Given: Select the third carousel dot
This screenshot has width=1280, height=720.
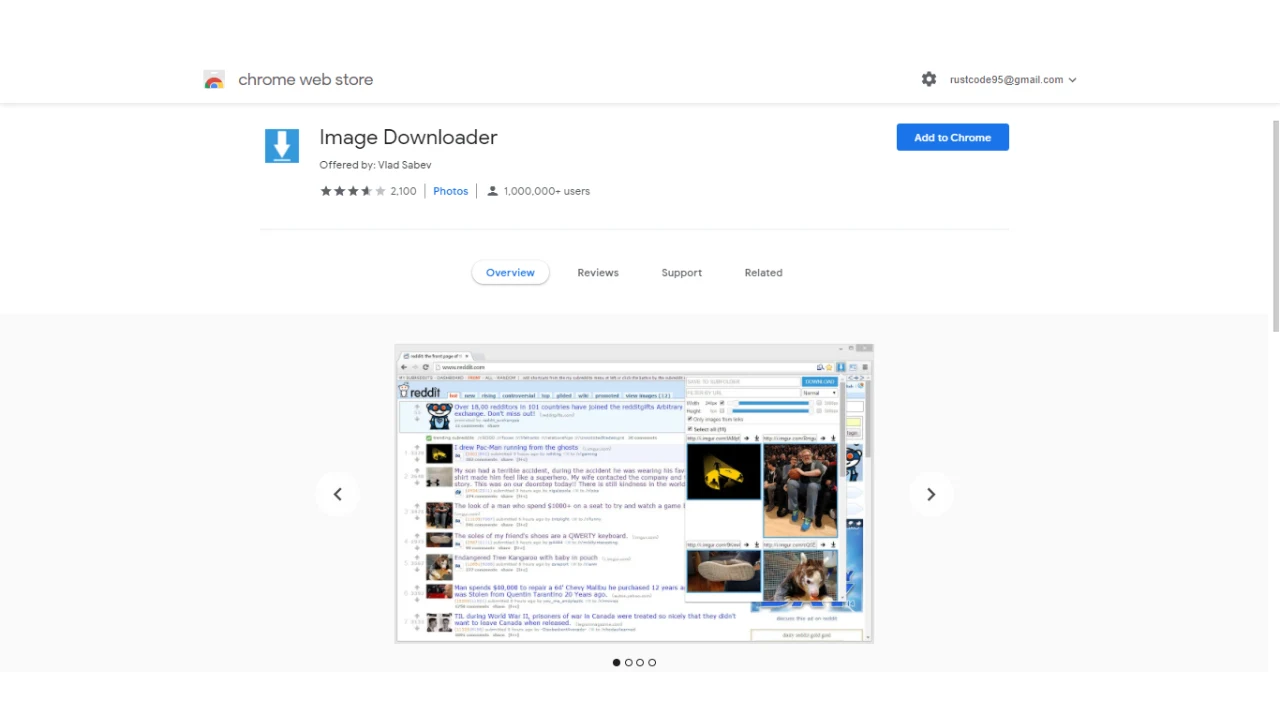Looking at the screenshot, I should click(640, 662).
